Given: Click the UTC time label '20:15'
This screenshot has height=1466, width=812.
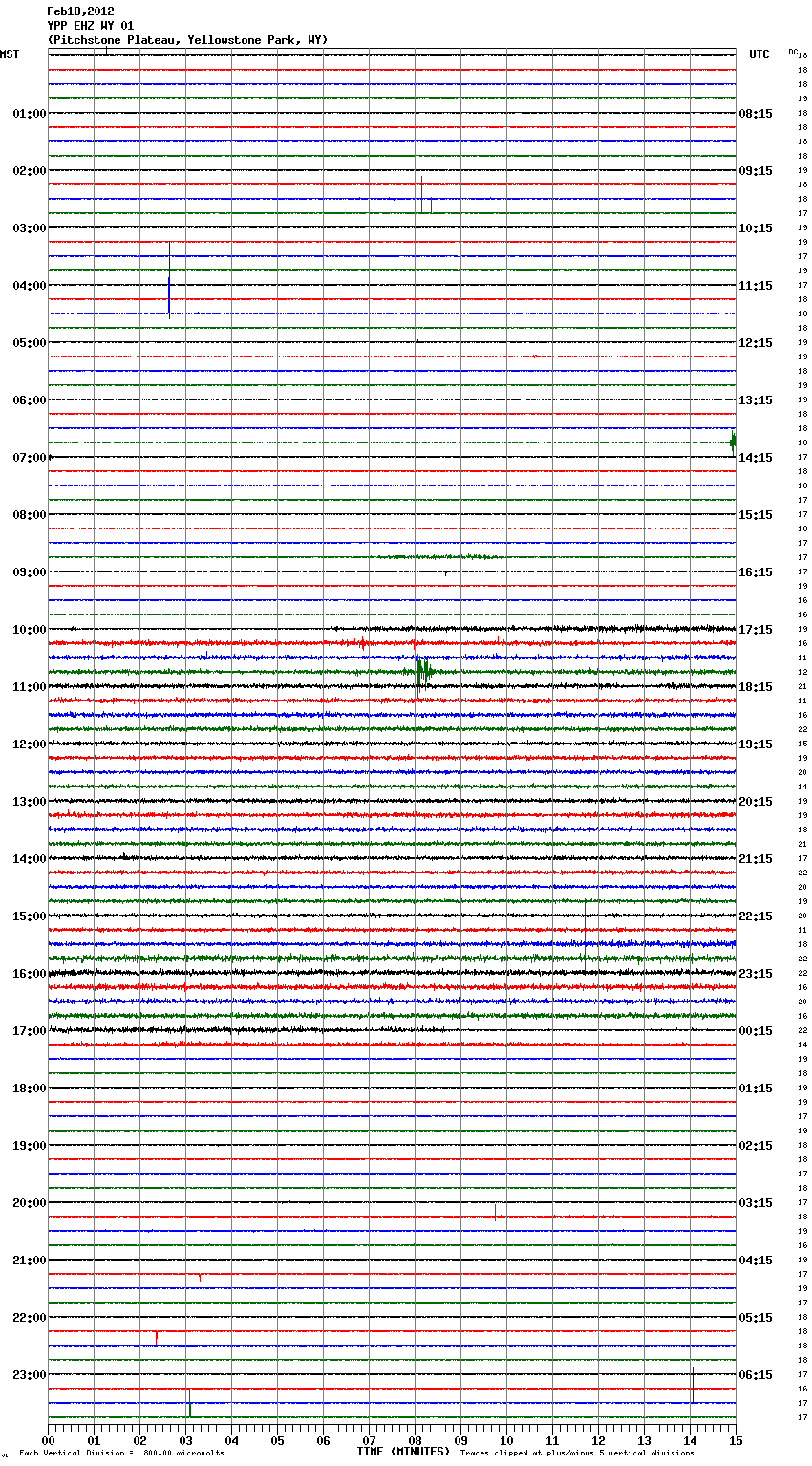Looking at the screenshot, I should 756,802.
